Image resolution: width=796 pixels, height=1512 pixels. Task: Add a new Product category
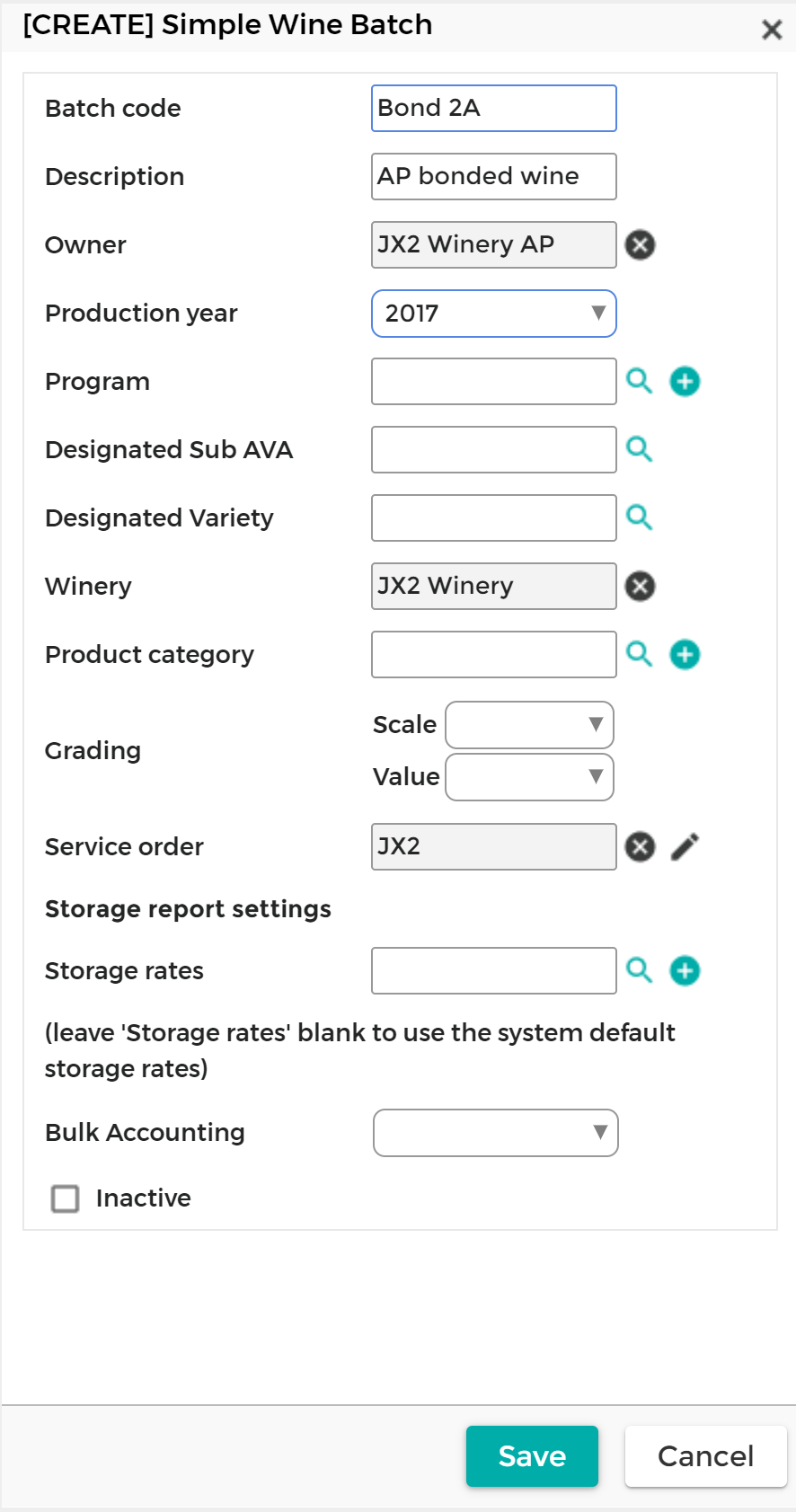685,654
